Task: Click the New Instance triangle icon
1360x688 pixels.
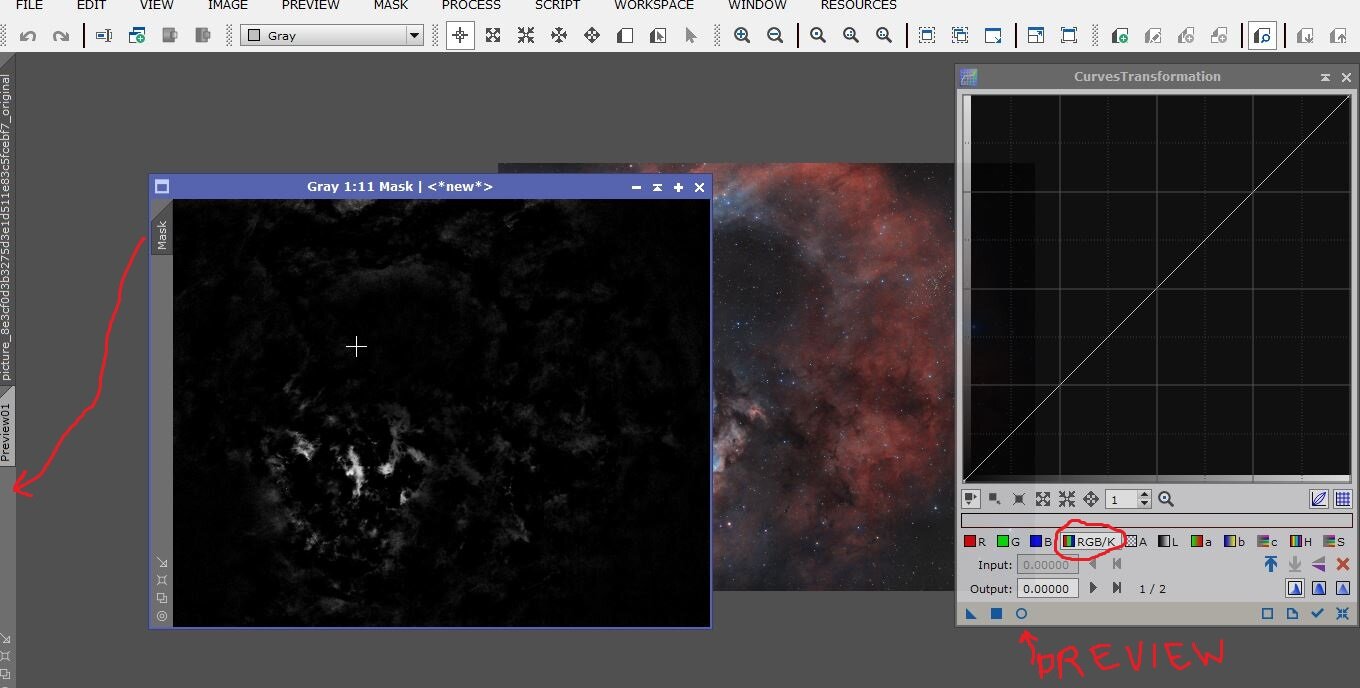Action: tap(971, 614)
